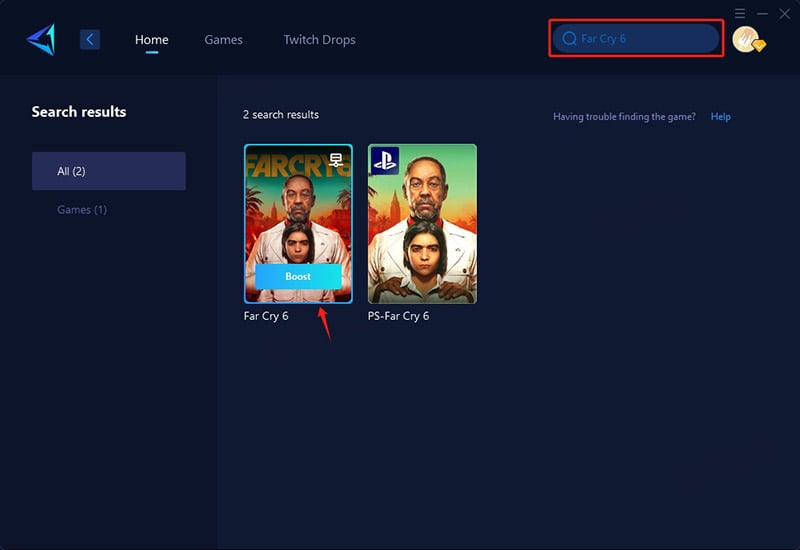Select the All (2) results filter
800x550 pixels.
click(108, 171)
